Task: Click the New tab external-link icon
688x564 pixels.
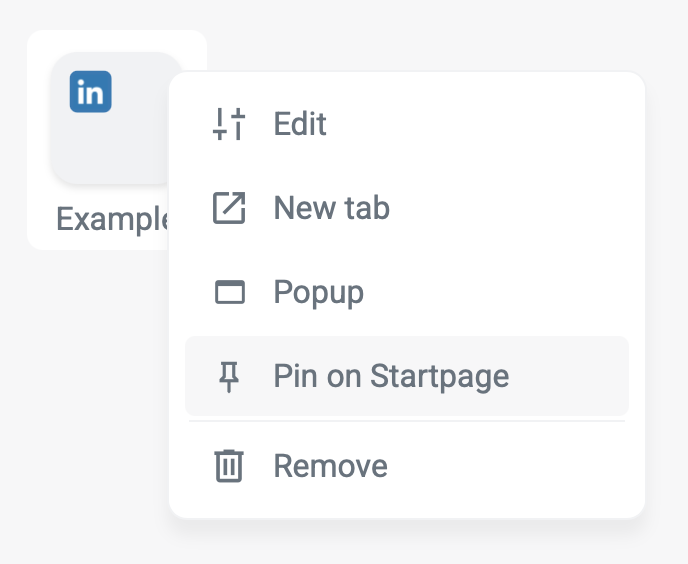Action: coord(229,208)
